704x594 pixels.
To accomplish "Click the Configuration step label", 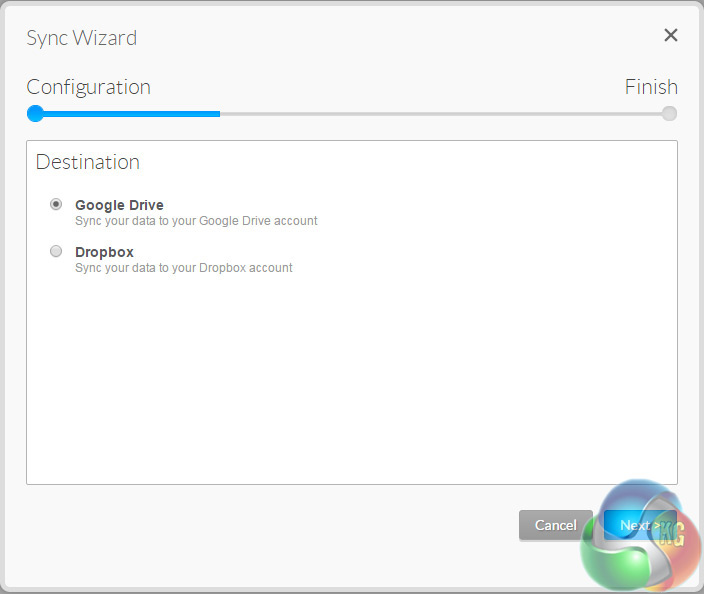I will tap(89, 87).
